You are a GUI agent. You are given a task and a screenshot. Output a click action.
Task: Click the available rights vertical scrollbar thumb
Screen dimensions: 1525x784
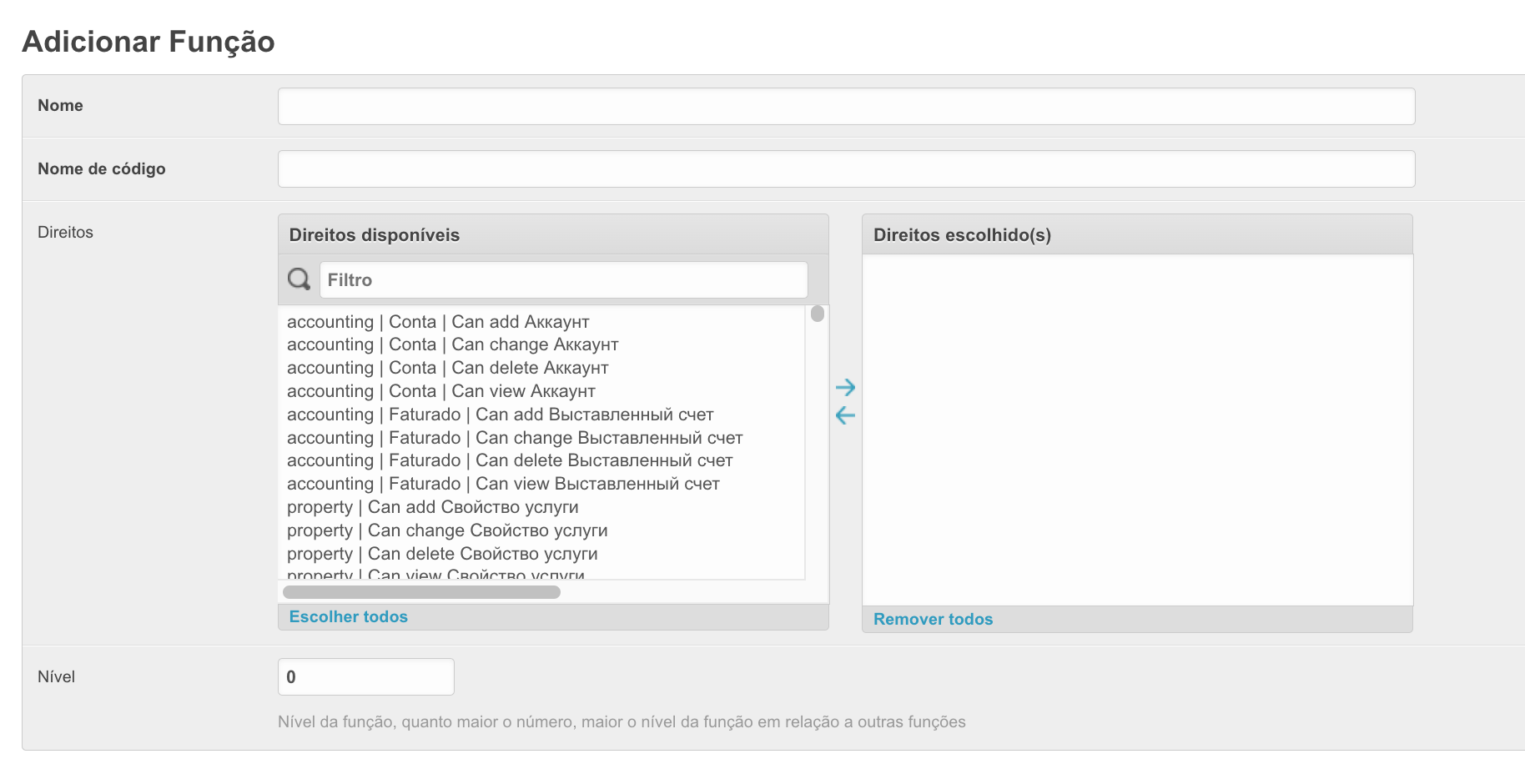pos(818,314)
